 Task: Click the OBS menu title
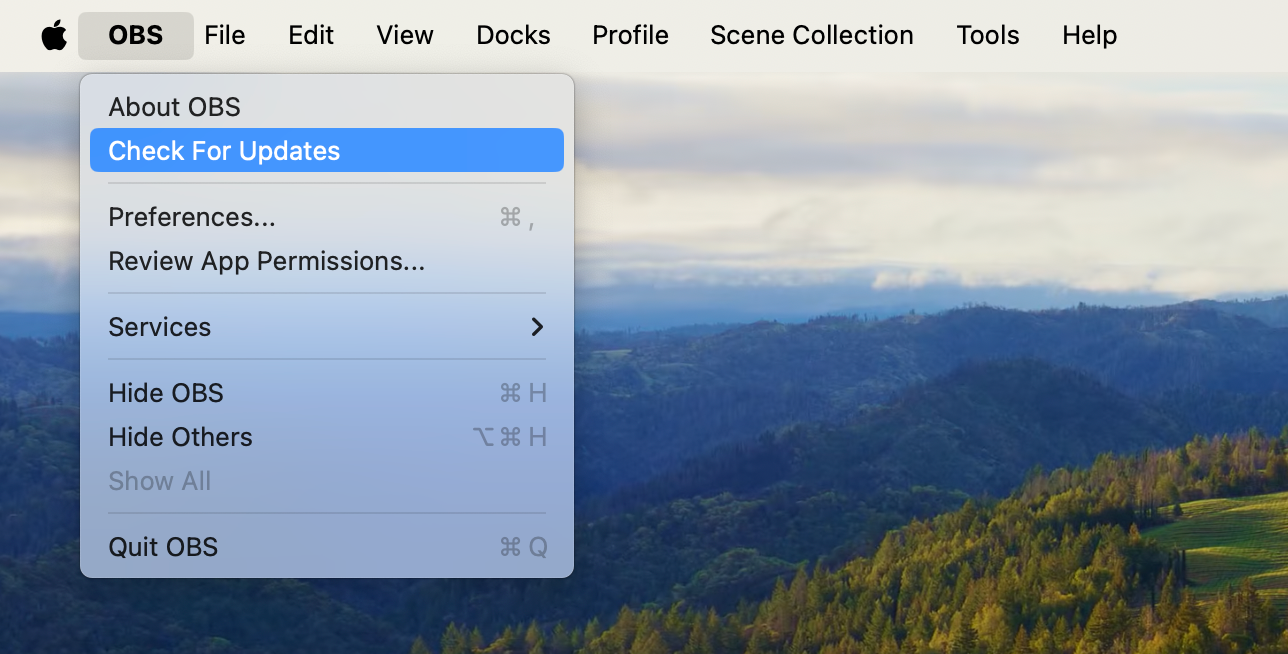pyautogui.click(x=135, y=35)
